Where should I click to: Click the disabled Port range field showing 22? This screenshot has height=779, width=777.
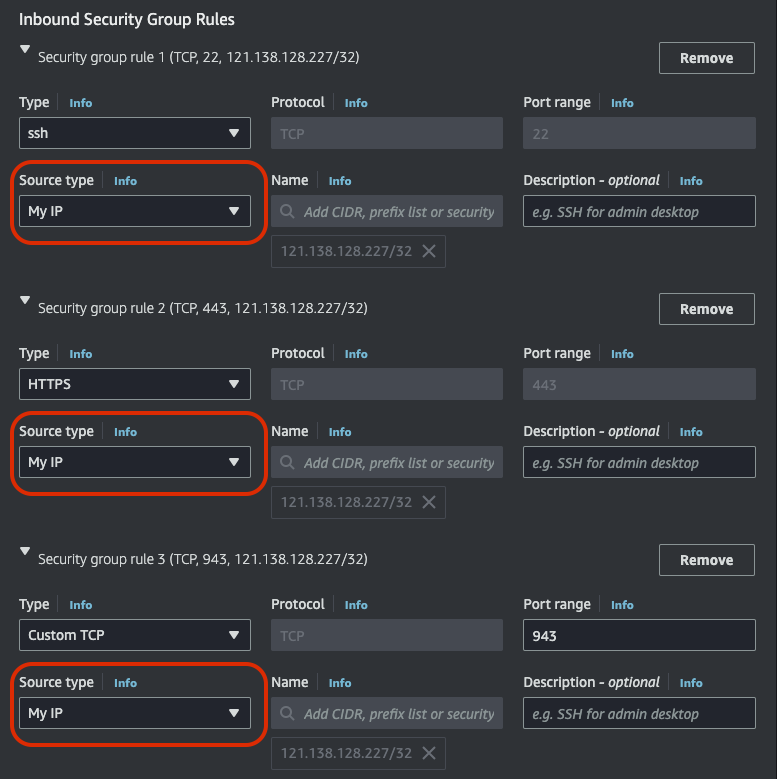[639, 133]
